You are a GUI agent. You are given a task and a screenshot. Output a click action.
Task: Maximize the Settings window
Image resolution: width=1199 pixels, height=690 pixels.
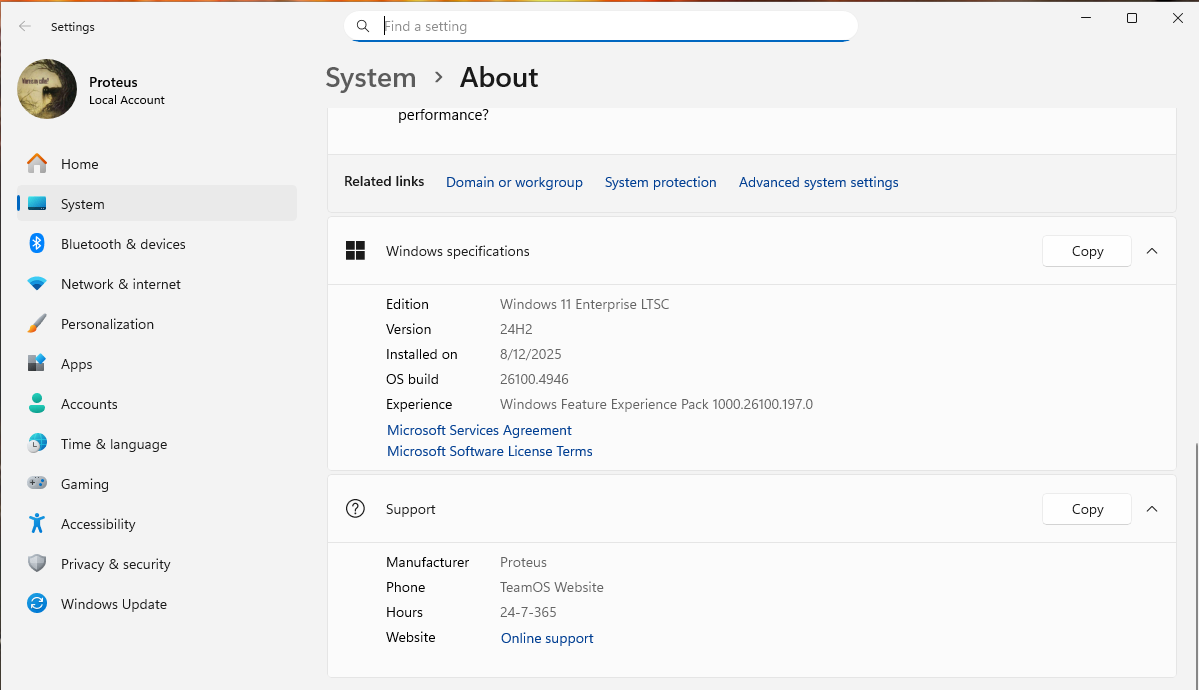[x=1132, y=18]
